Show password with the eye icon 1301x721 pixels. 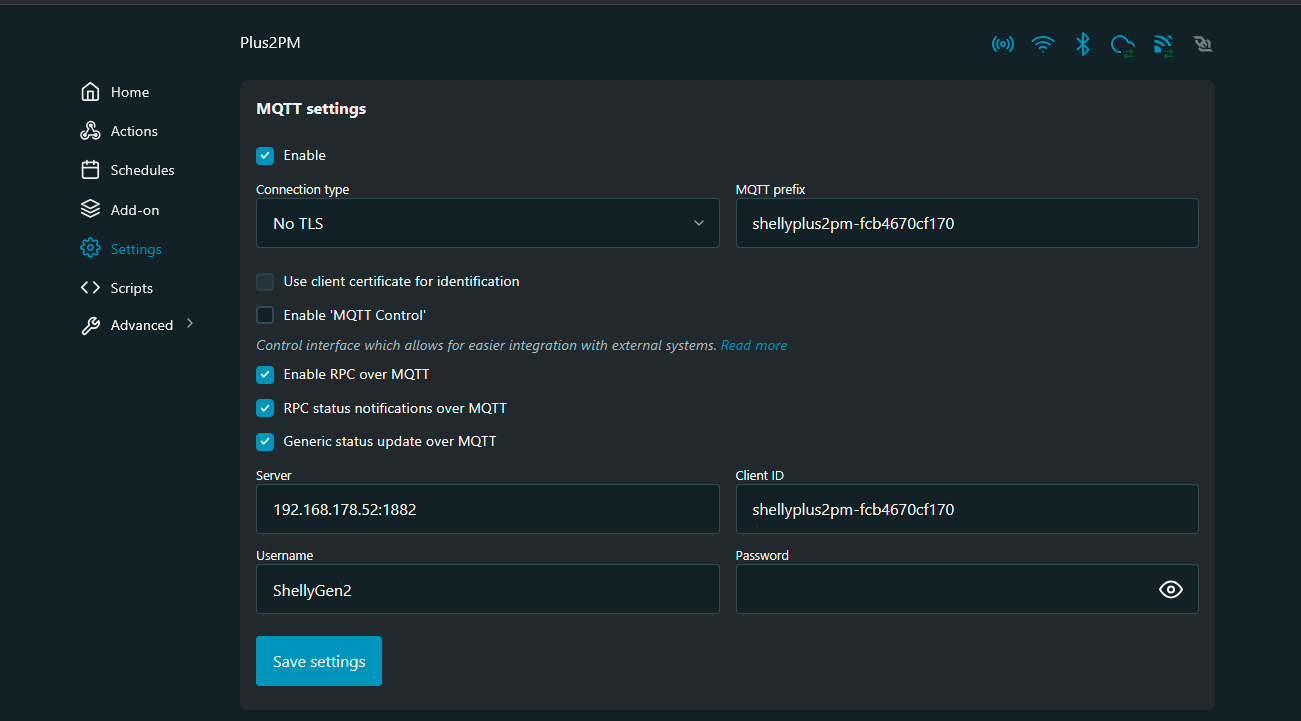click(x=1170, y=590)
